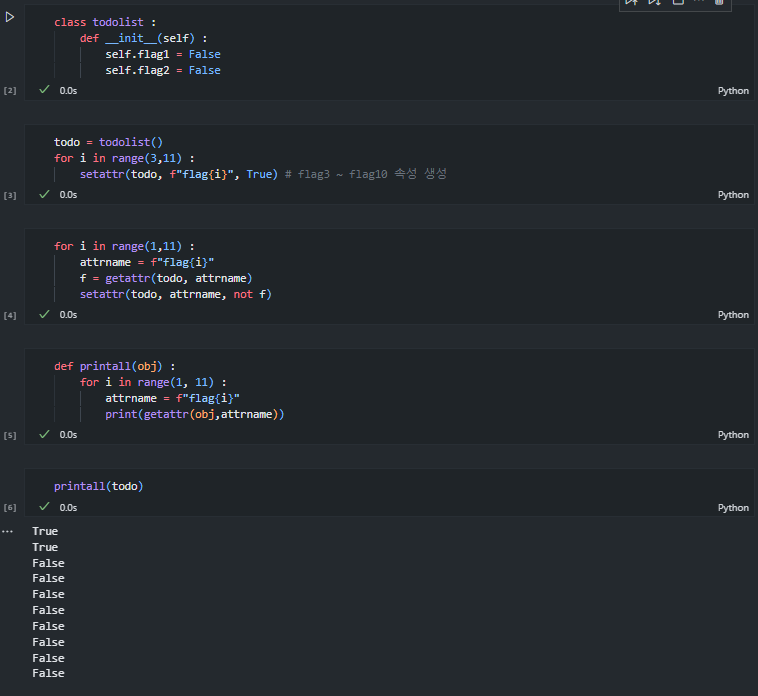Click 'attrname = f"flag{i}"' in cell 4
This screenshot has width=758, height=696.
coord(147,262)
